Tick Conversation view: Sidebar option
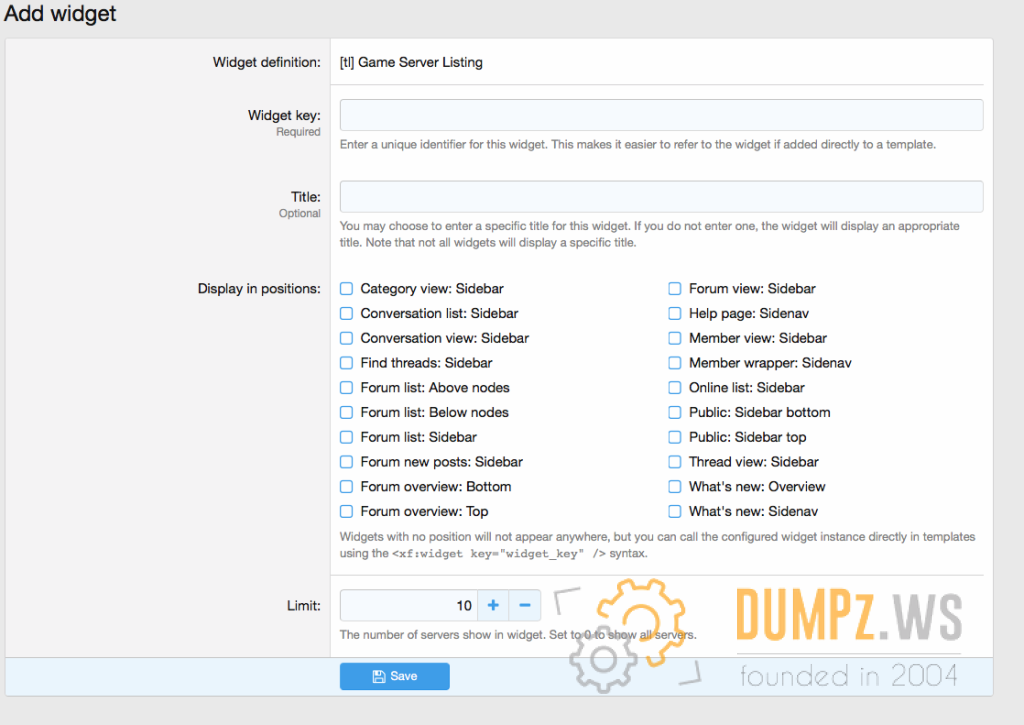 click(347, 338)
